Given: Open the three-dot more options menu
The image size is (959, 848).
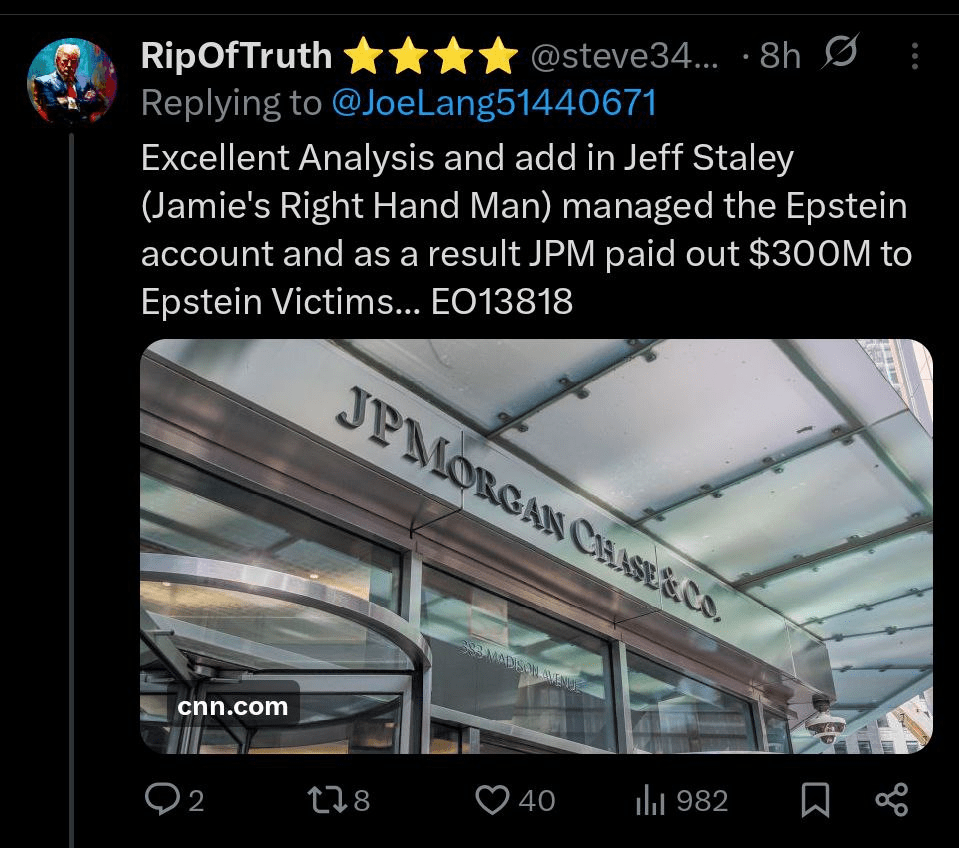Looking at the screenshot, I should [915, 57].
